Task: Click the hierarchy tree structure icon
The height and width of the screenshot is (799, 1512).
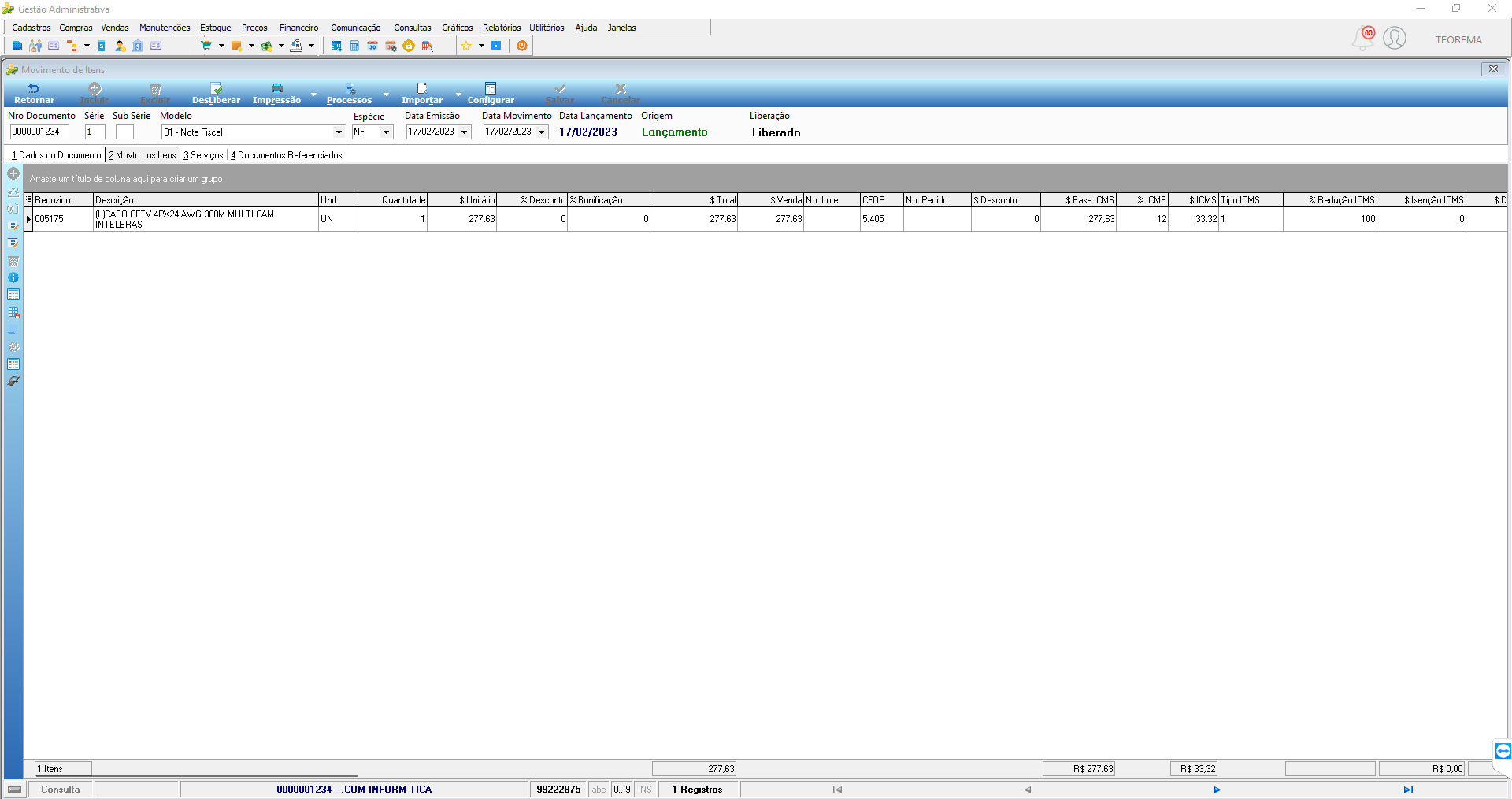Action: click(x=72, y=46)
